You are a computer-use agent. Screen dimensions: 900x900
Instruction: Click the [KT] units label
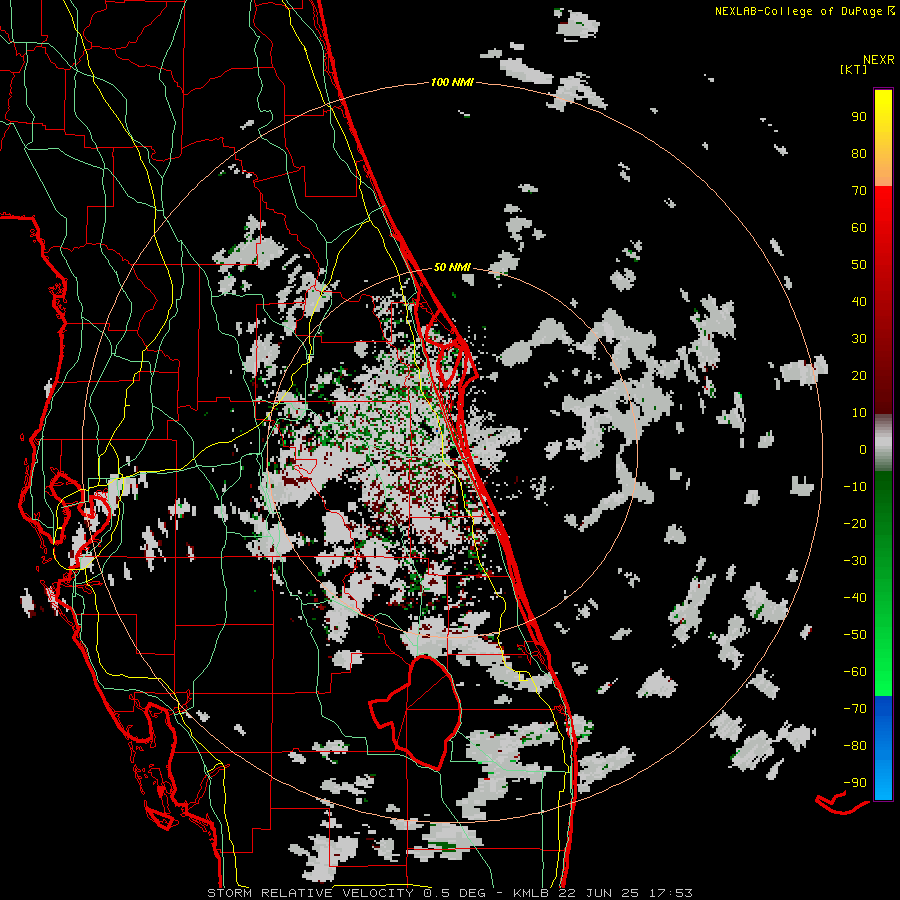click(853, 69)
